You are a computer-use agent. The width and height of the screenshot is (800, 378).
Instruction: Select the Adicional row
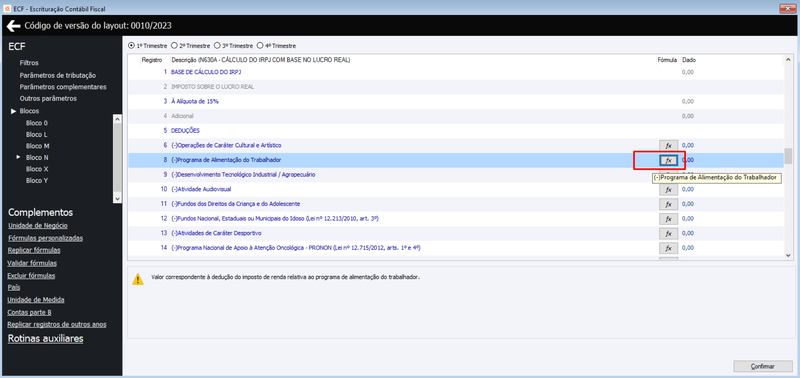click(x=455, y=116)
